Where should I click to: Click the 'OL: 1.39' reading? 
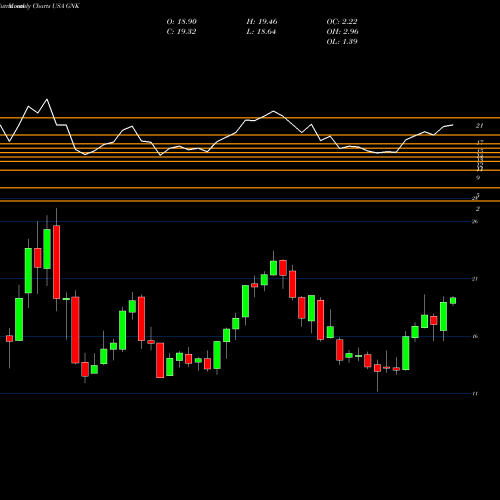coord(342,42)
